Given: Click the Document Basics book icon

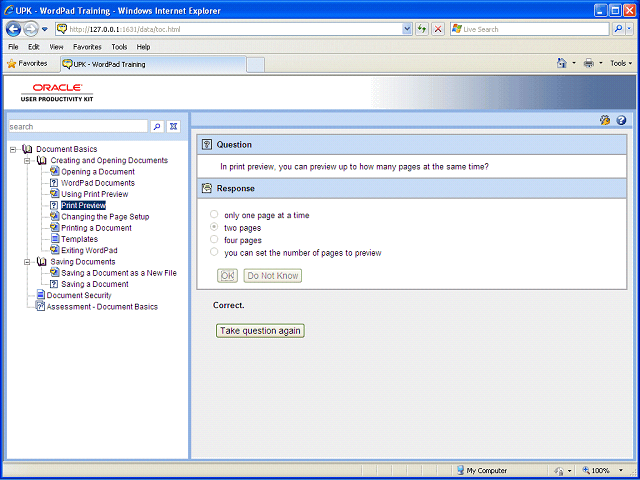Looking at the screenshot, I should 27,149.
